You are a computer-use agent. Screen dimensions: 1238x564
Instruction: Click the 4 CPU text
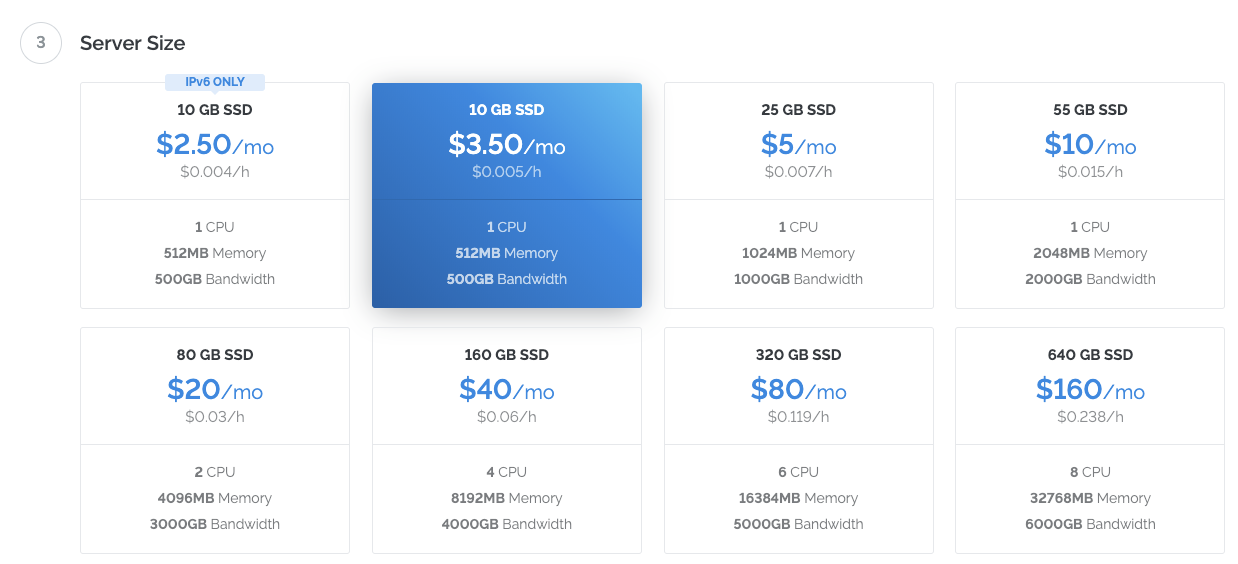[x=507, y=472]
